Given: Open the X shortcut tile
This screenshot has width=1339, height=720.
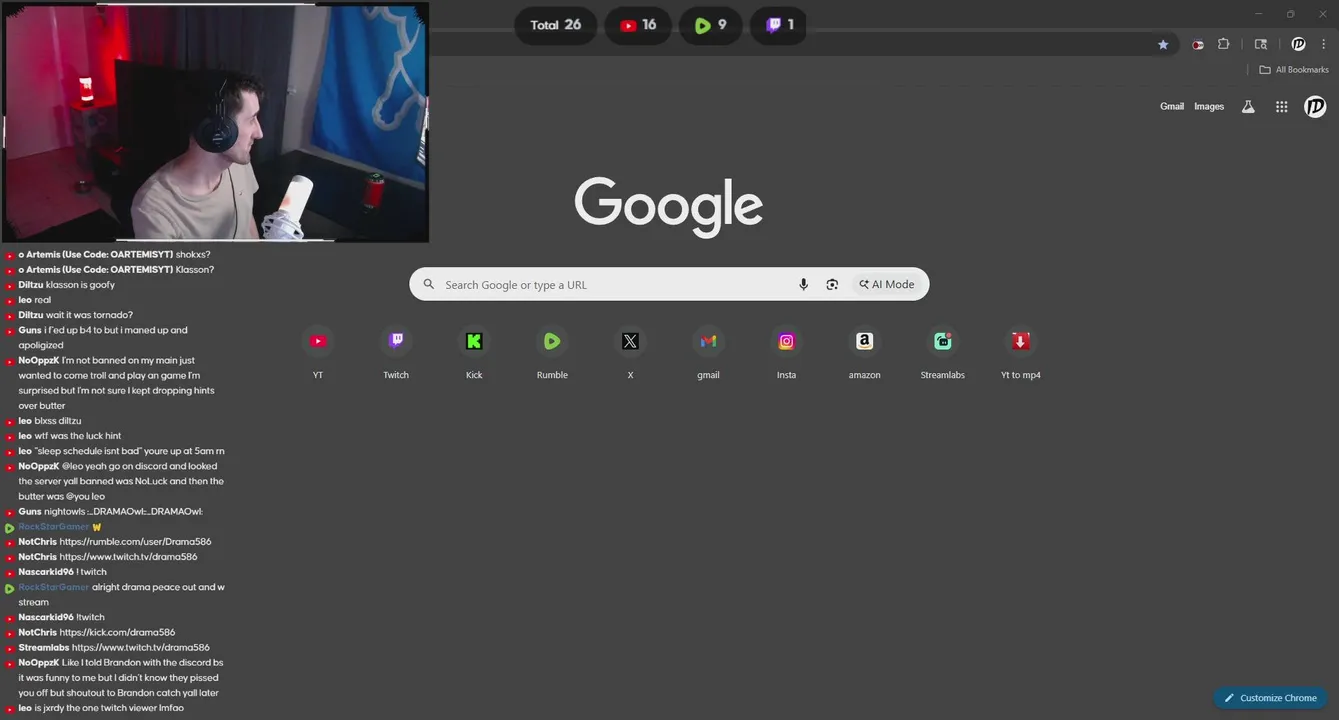Looking at the screenshot, I should pyautogui.click(x=630, y=352).
